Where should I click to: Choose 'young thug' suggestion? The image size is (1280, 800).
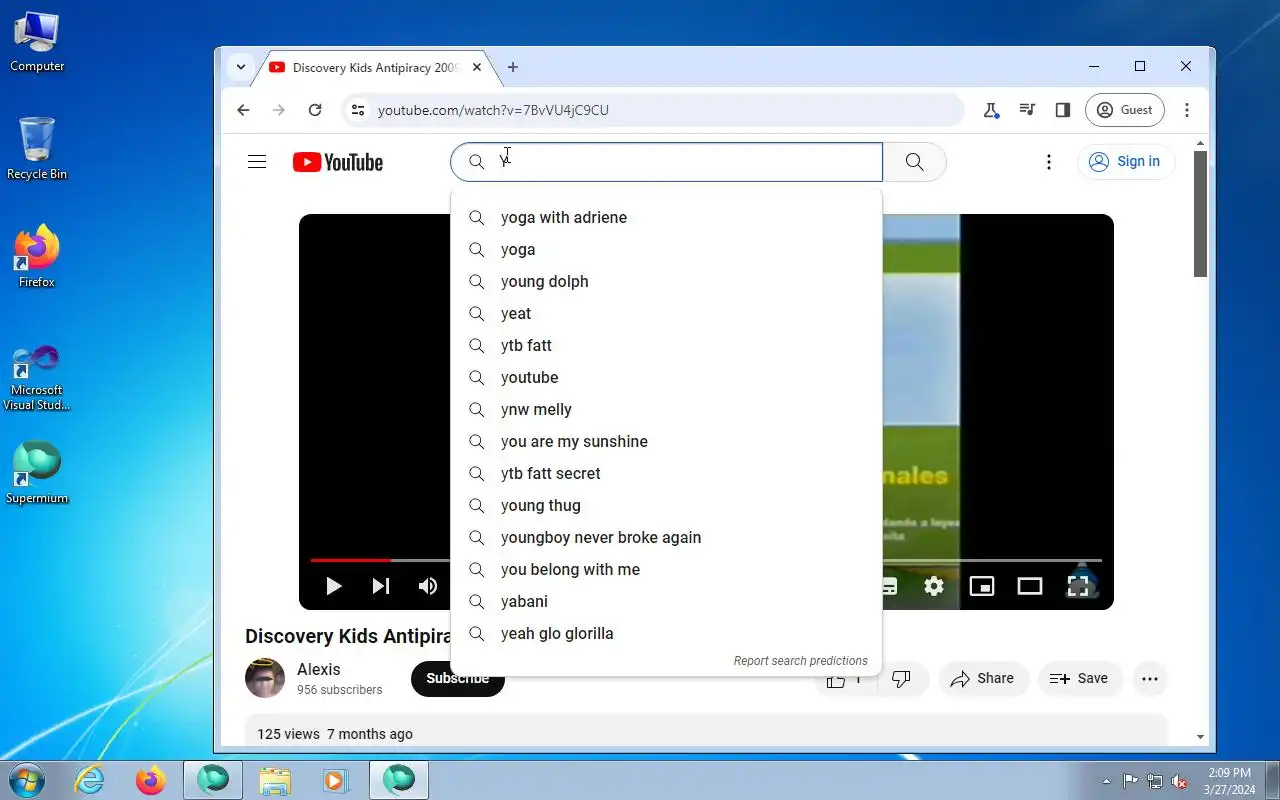tap(666, 505)
